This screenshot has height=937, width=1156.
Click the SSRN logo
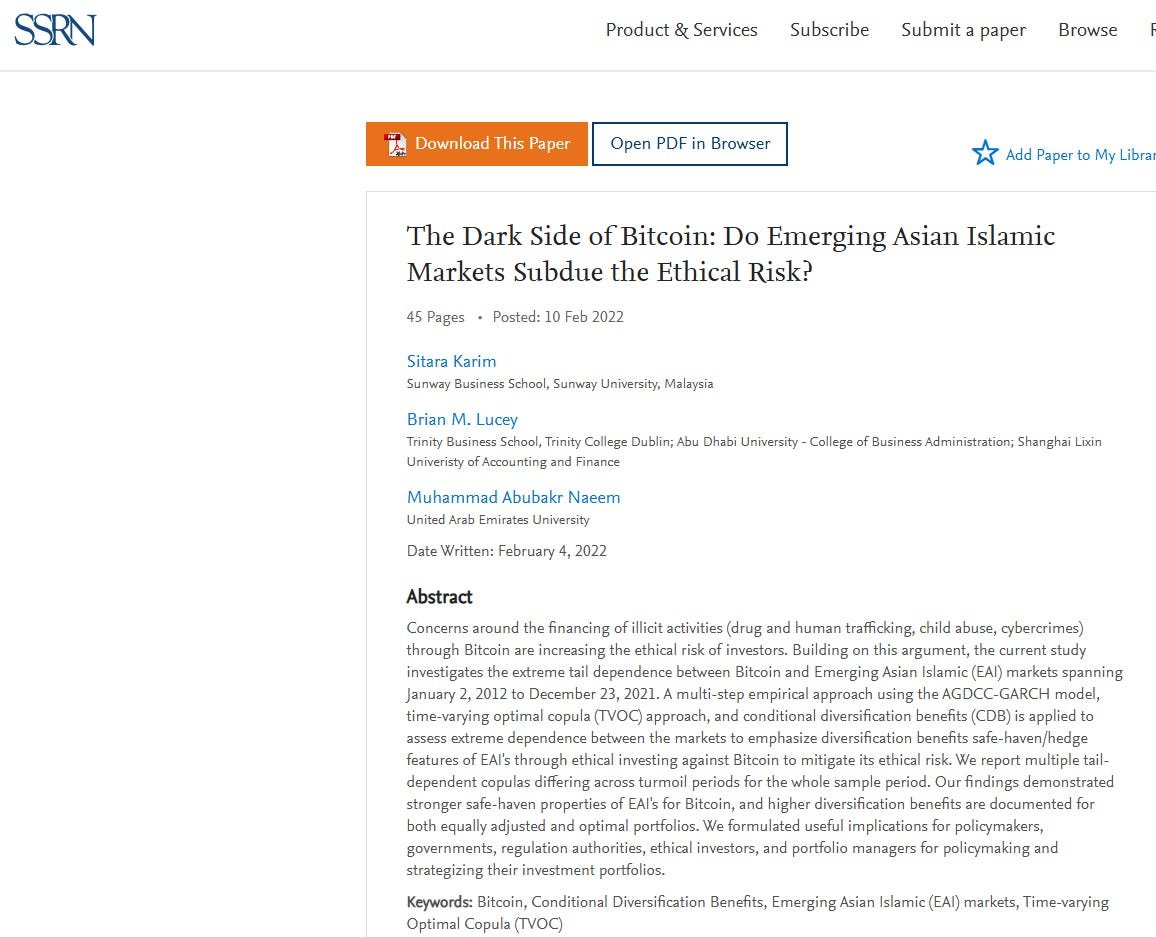[x=55, y=30]
